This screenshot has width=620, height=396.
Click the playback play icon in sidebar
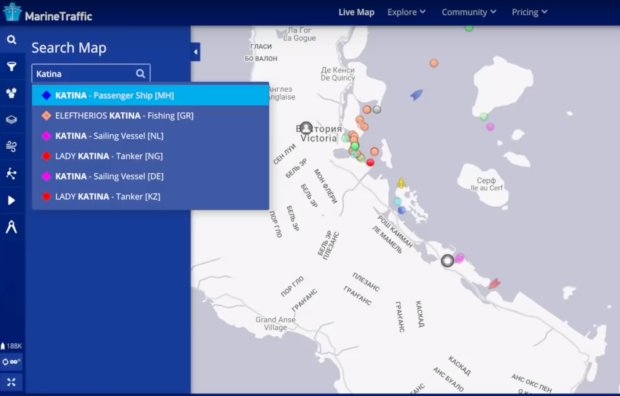click(x=11, y=201)
